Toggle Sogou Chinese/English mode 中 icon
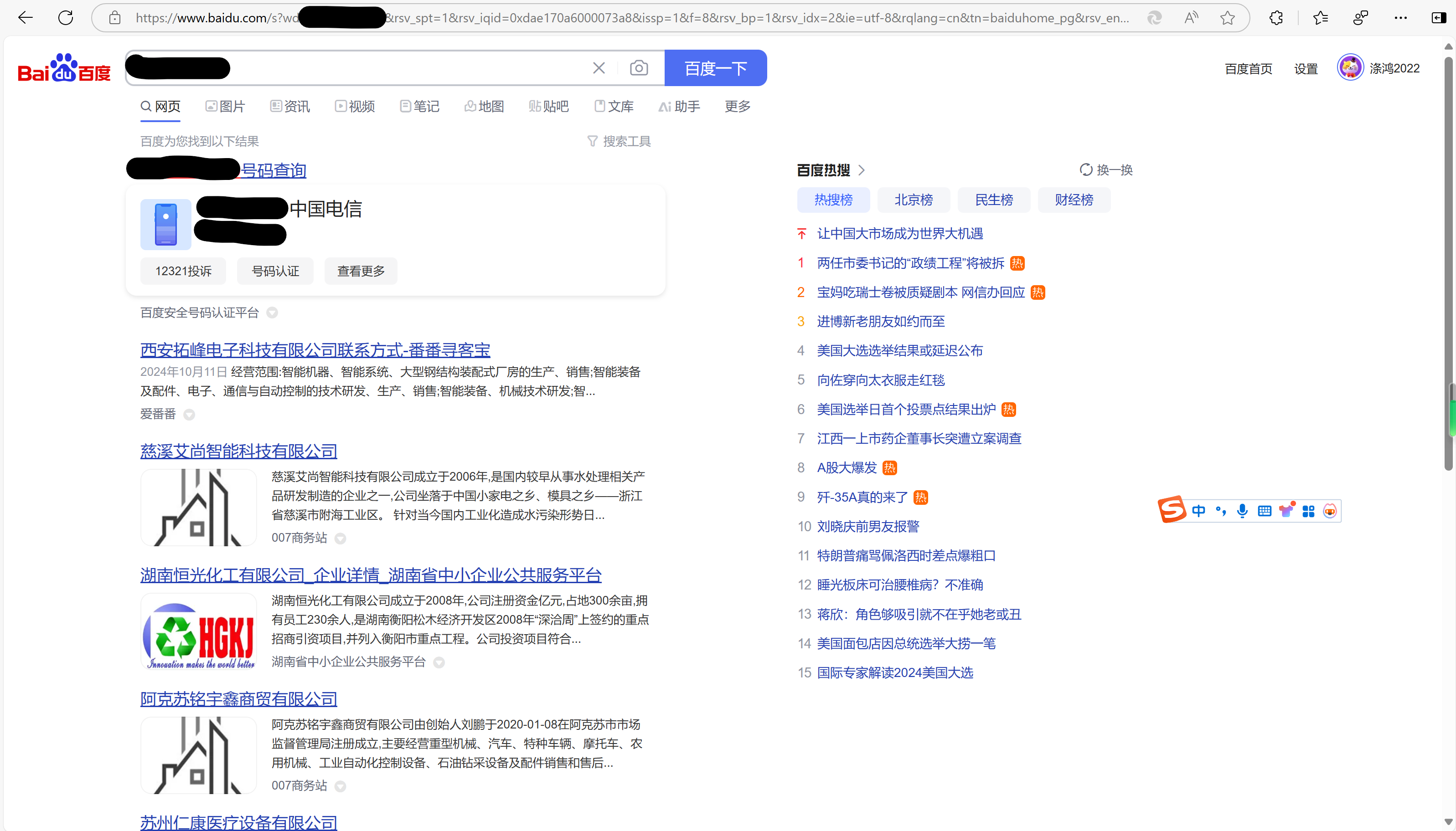Screen dimensions: 1456x831 tap(1198, 511)
